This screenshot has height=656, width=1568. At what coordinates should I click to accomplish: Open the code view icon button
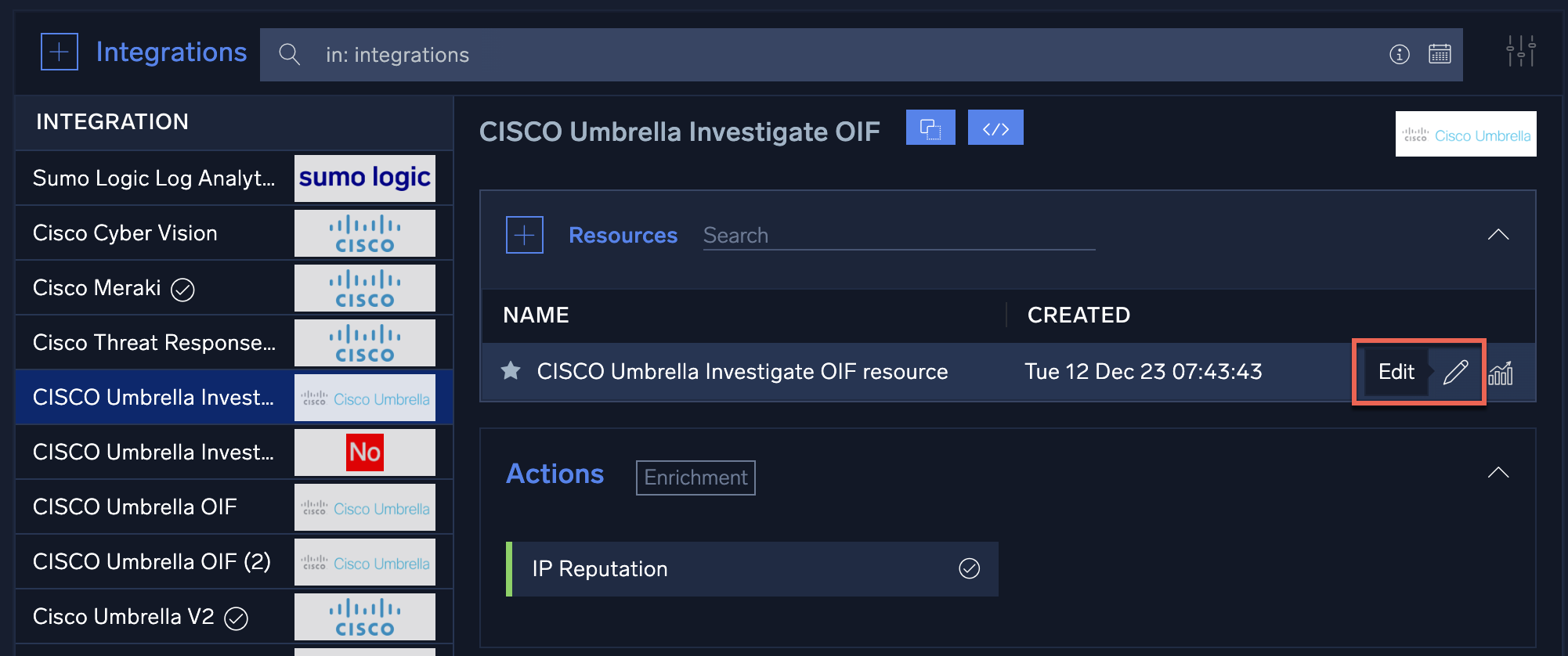995,128
